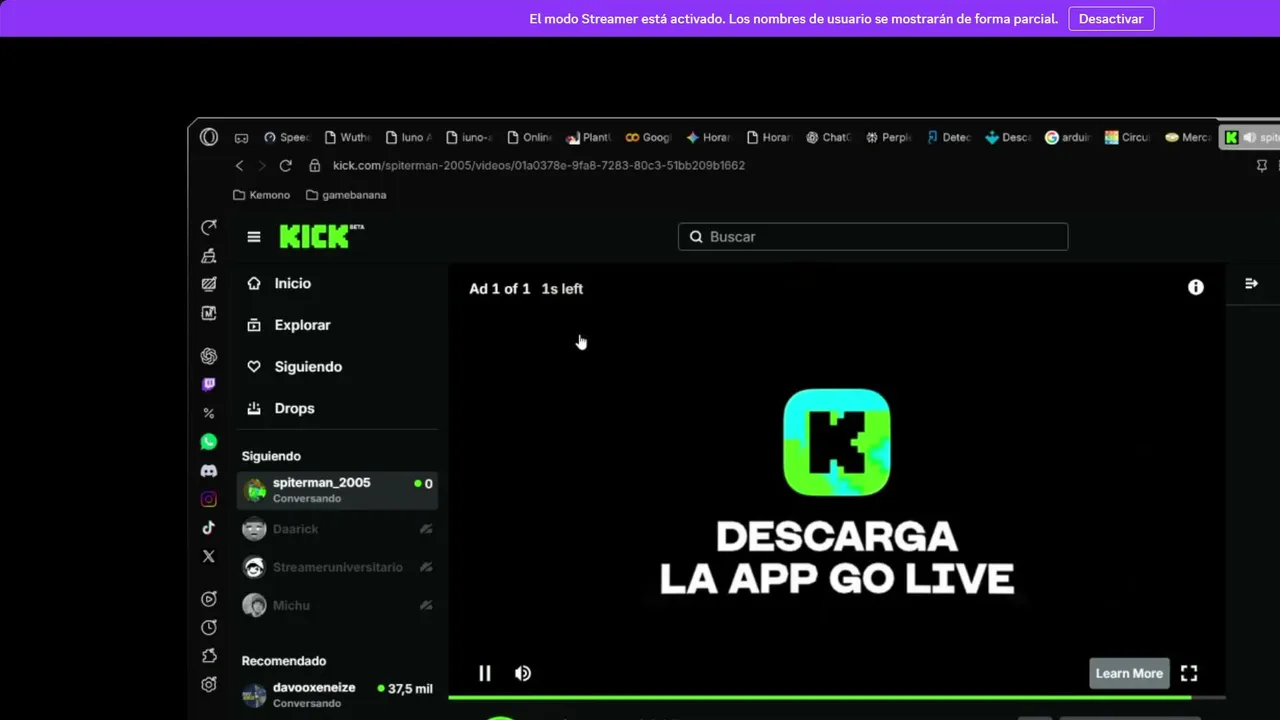This screenshot has height=720, width=1280.
Task: Pause the ad video
Action: [x=485, y=673]
